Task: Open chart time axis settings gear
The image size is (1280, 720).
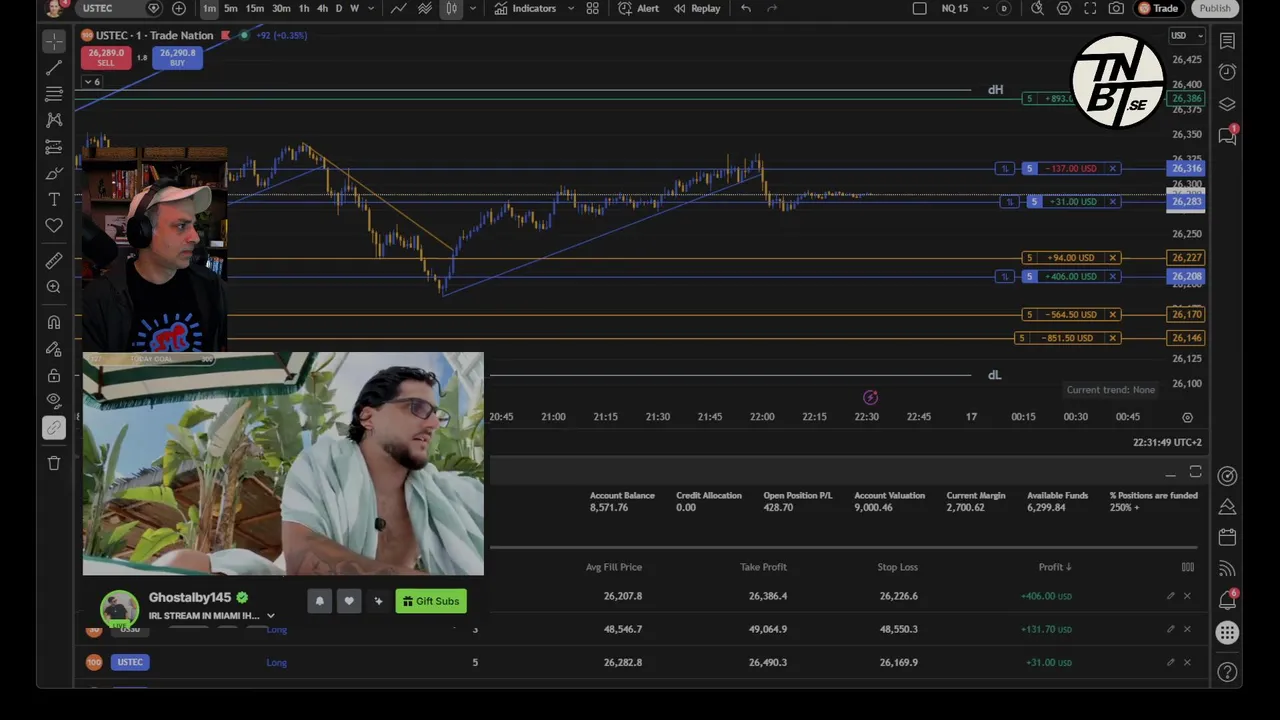Action: pos(1187,417)
